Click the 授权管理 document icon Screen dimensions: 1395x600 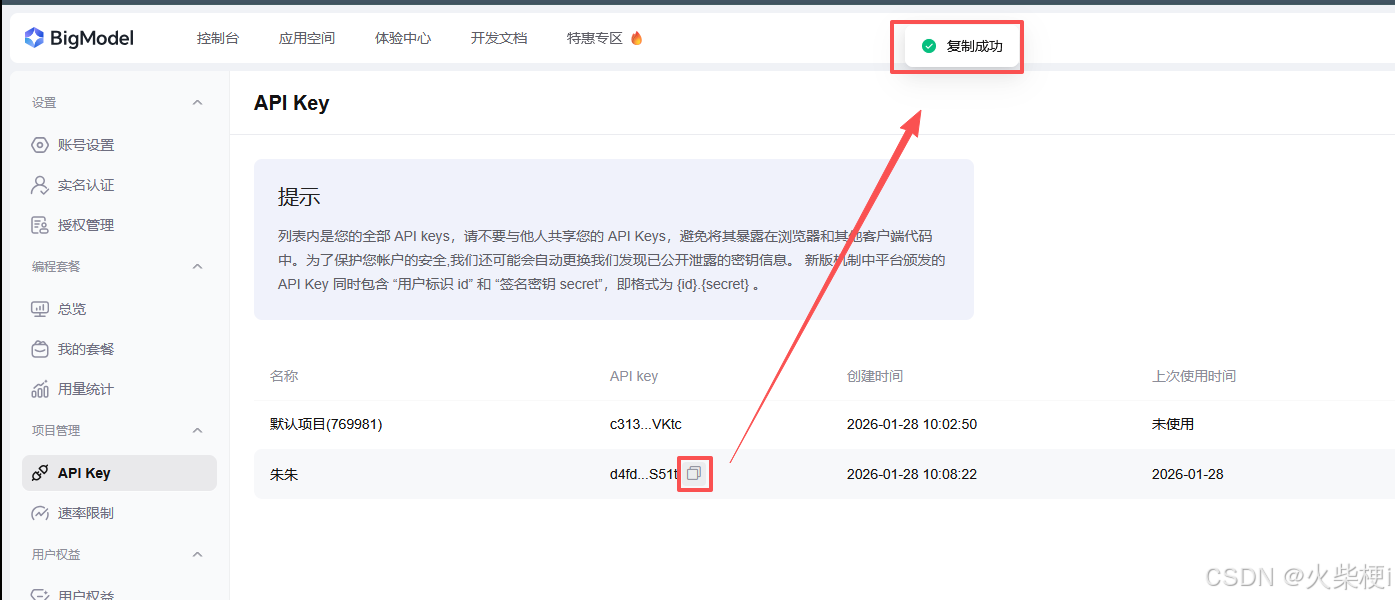pyautogui.click(x=40, y=225)
